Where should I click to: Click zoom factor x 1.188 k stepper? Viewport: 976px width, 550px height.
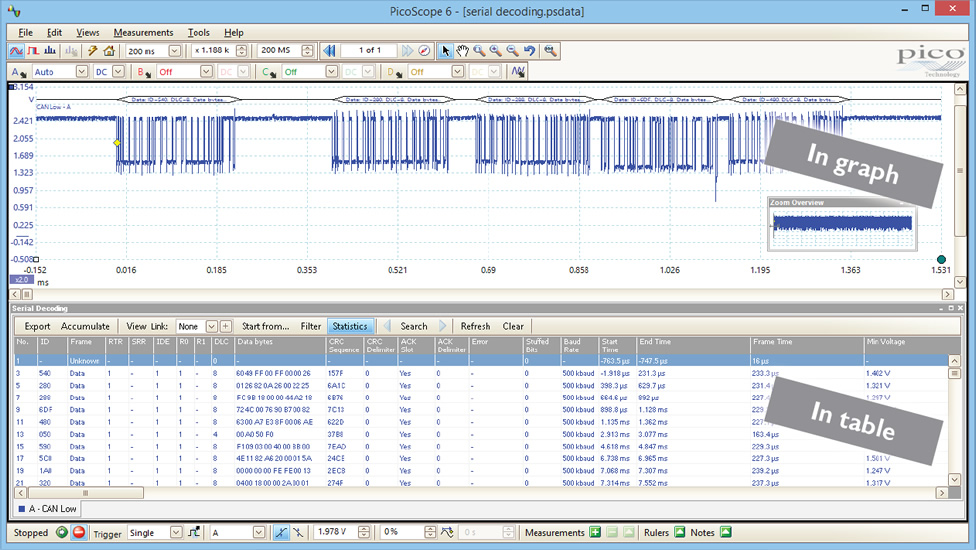242,50
